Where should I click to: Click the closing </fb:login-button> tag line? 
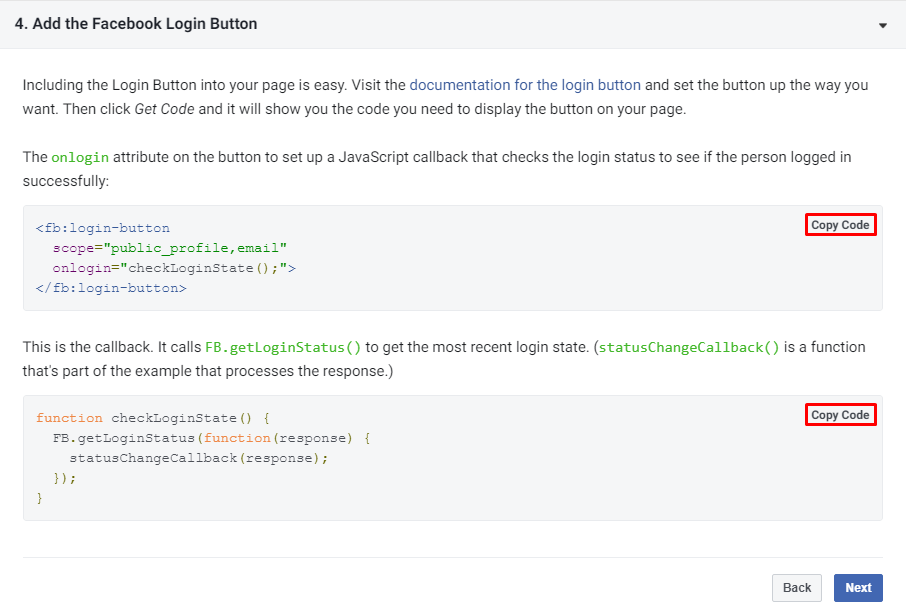[x=111, y=288]
